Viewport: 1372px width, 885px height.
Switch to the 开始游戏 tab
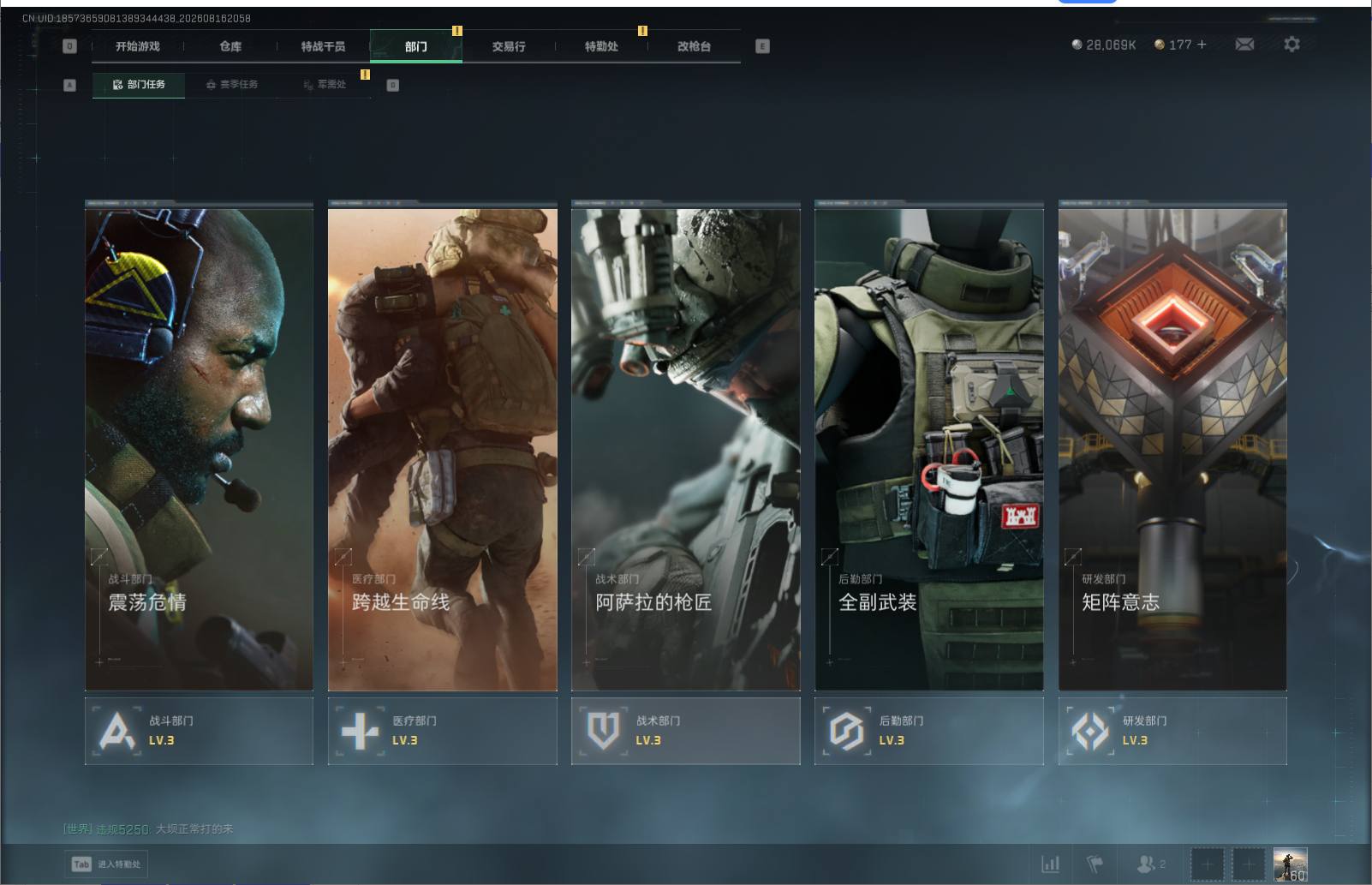tap(138, 46)
